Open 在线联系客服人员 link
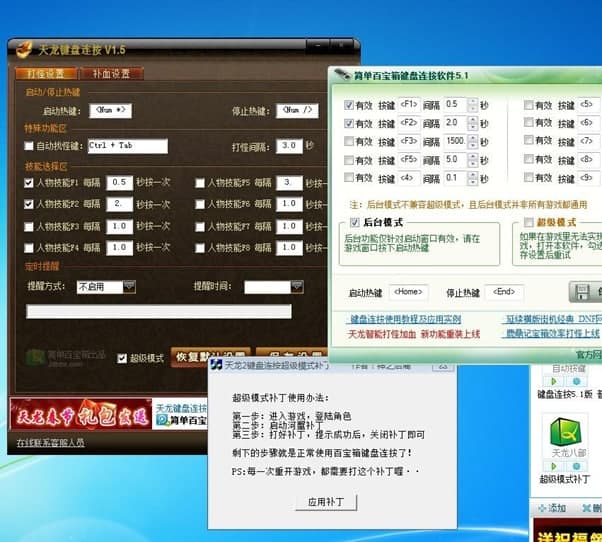The image size is (602, 542). tap(50, 443)
